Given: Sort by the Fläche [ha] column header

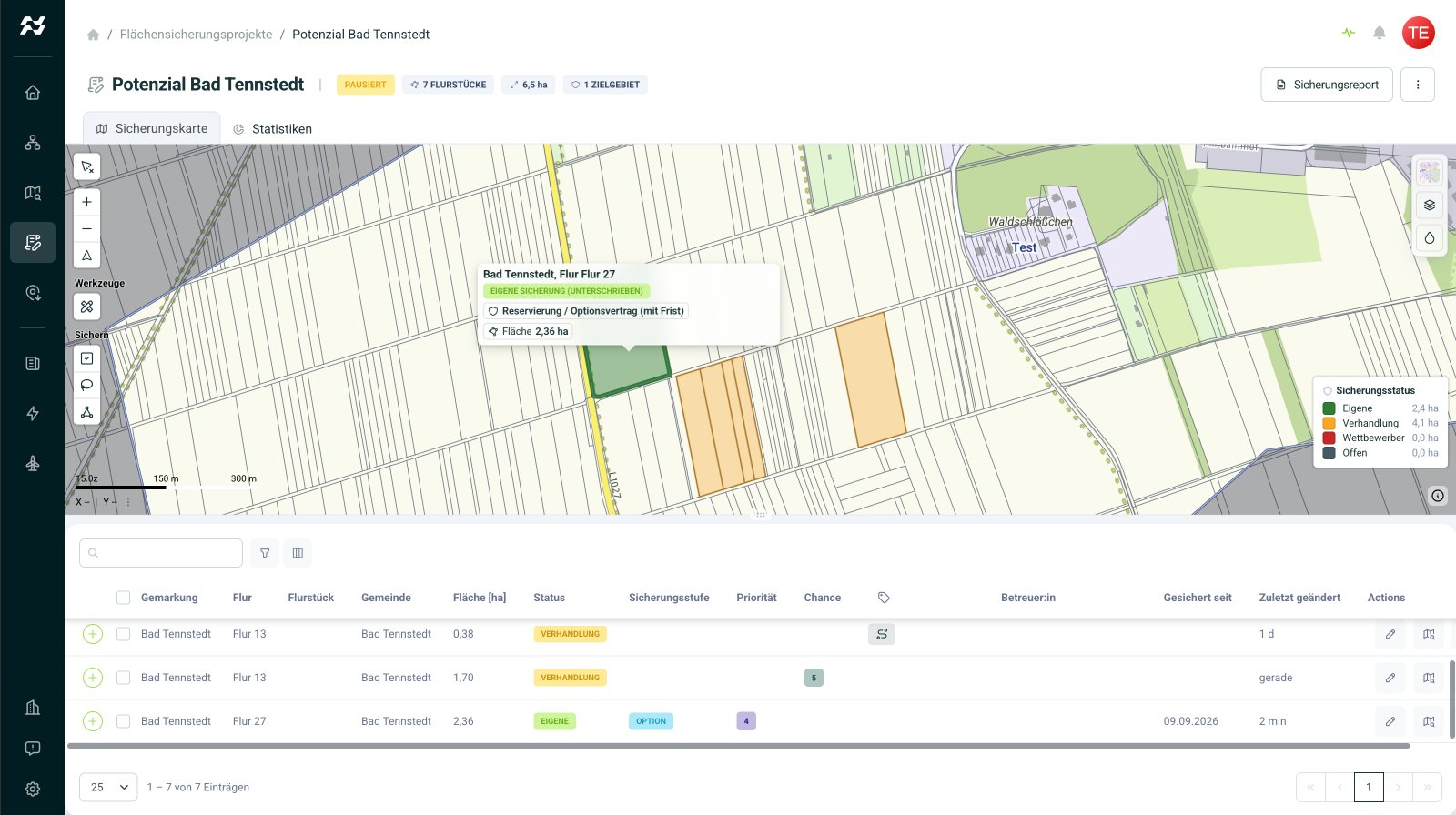Looking at the screenshot, I should 480,598.
